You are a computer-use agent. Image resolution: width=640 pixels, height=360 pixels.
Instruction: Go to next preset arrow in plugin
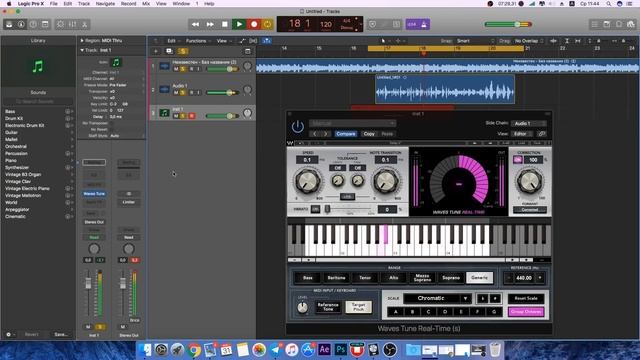coord(326,133)
